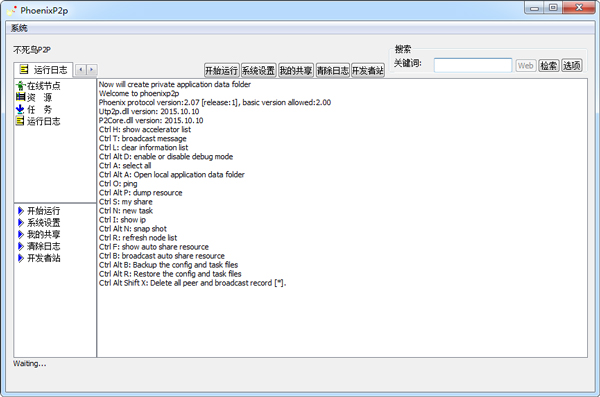Select log line 'Ctrl R: refresh node list'
This screenshot has height=397, width=600.
click(138, 238)
